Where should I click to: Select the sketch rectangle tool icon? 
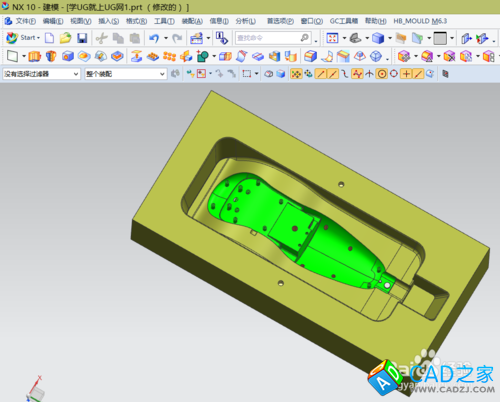click(12, 56)
